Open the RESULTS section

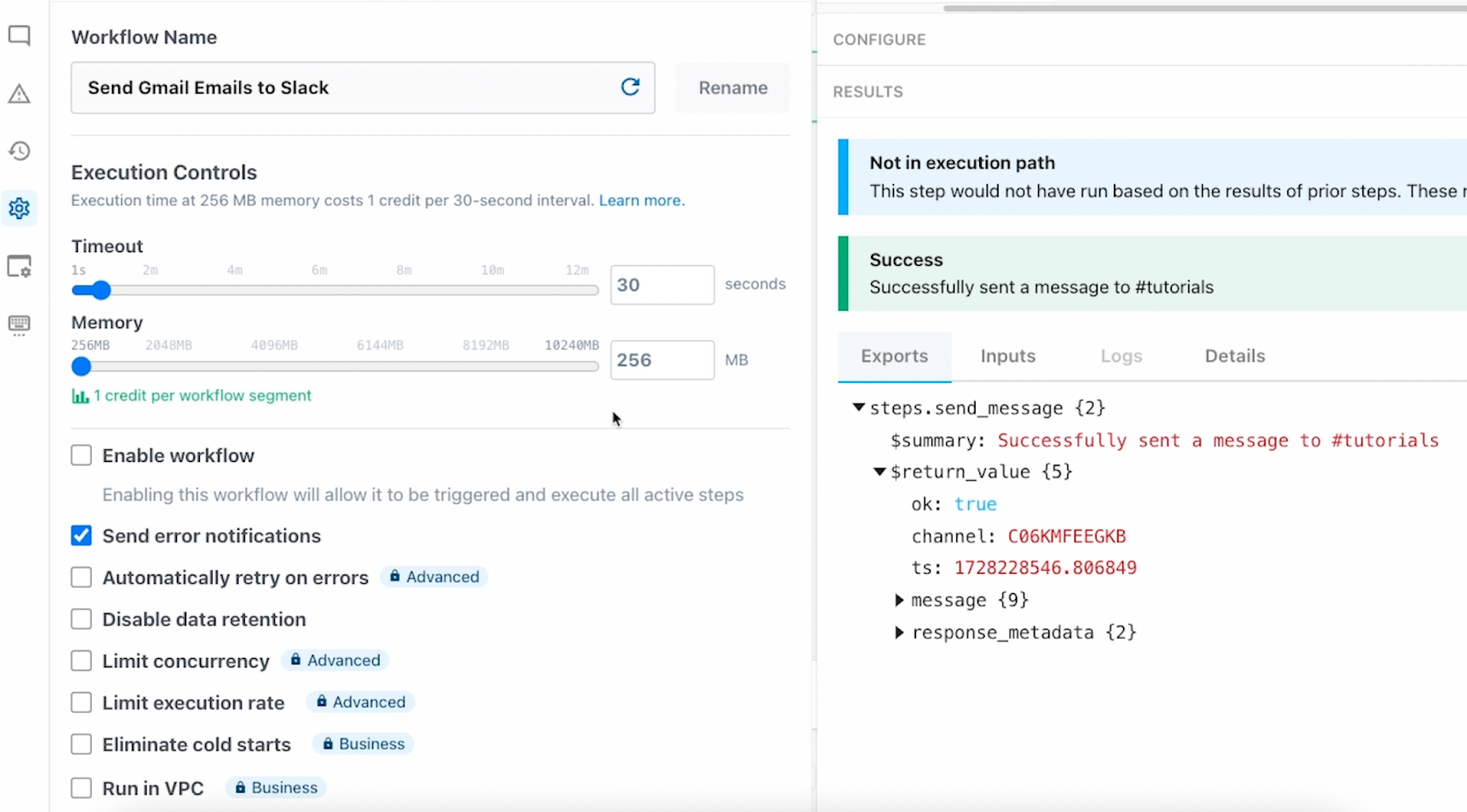click(867, 92)
